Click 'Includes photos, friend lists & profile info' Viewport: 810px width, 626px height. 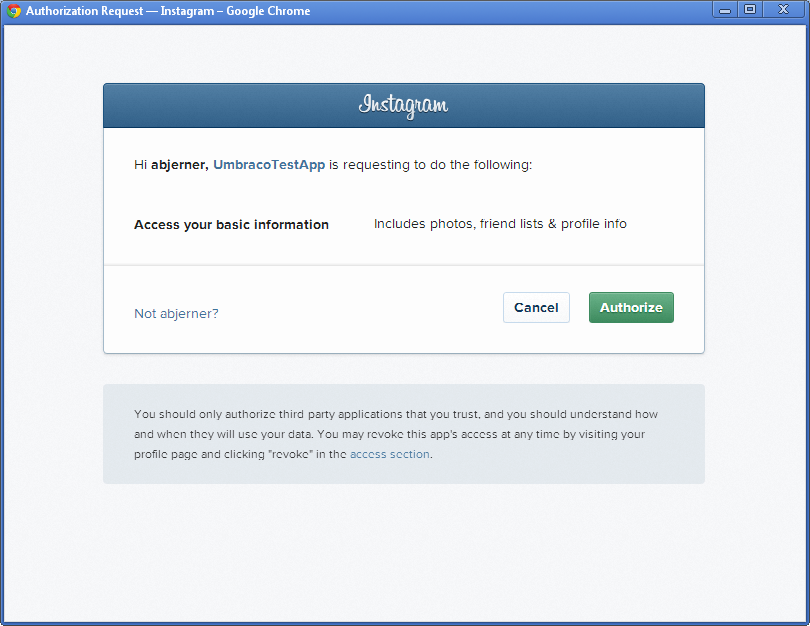click(500, 224)
